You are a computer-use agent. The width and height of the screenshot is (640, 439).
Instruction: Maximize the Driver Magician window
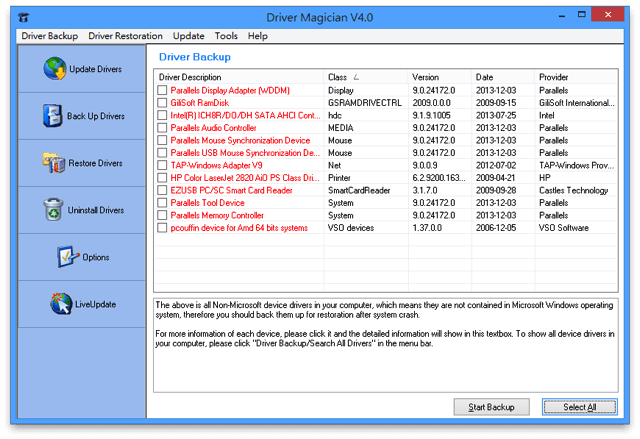coord(582,15)
